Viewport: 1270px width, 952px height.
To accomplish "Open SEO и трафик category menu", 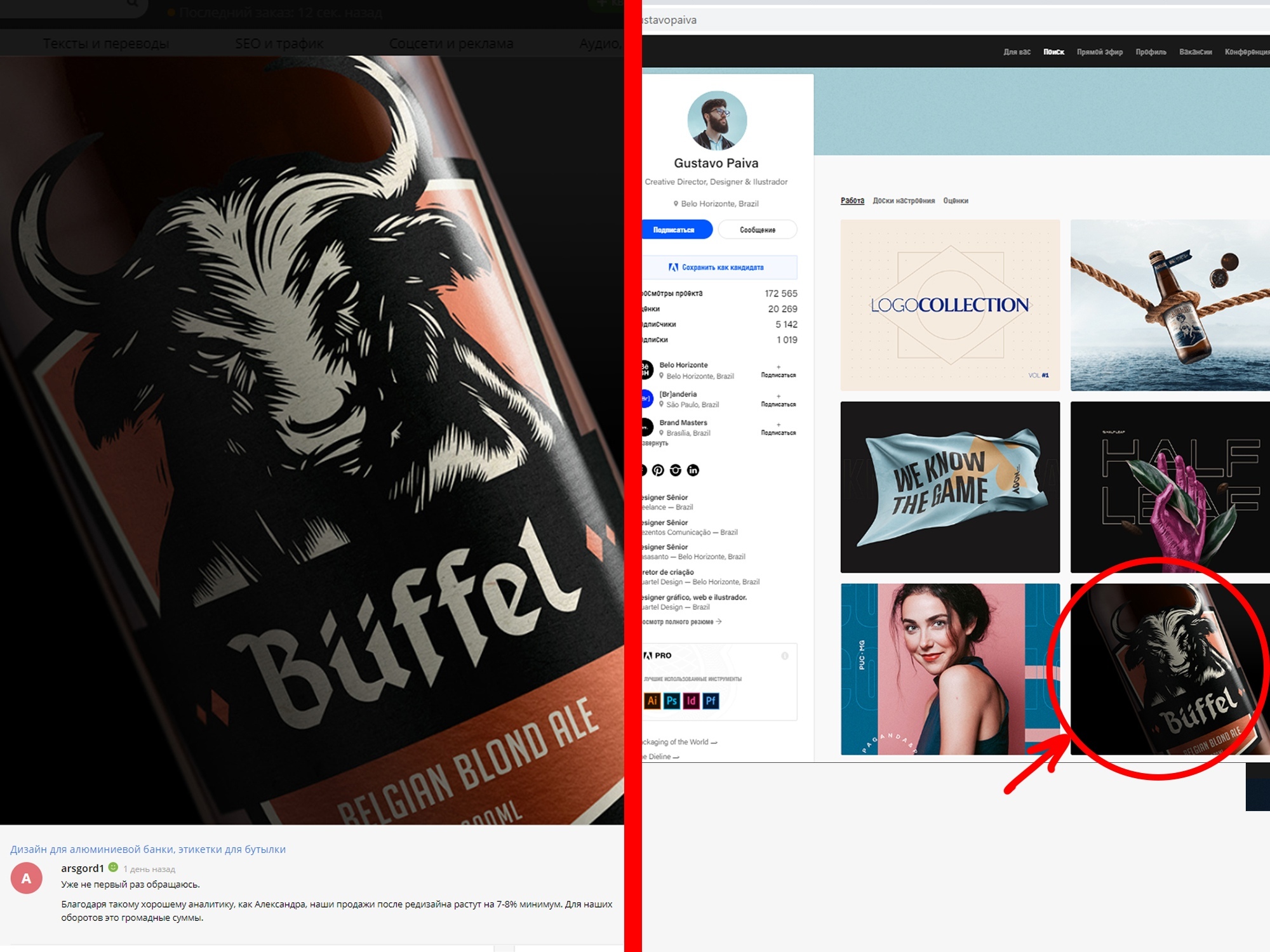I will (x=279, y=44).
